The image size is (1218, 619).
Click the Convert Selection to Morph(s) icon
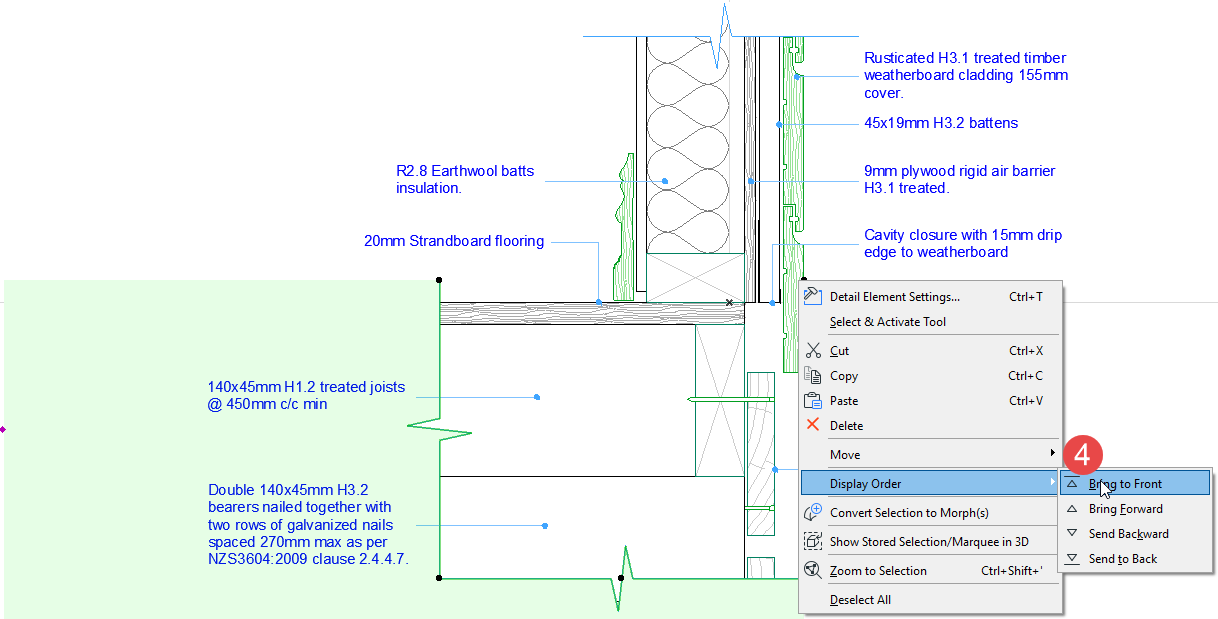(813, 513)
